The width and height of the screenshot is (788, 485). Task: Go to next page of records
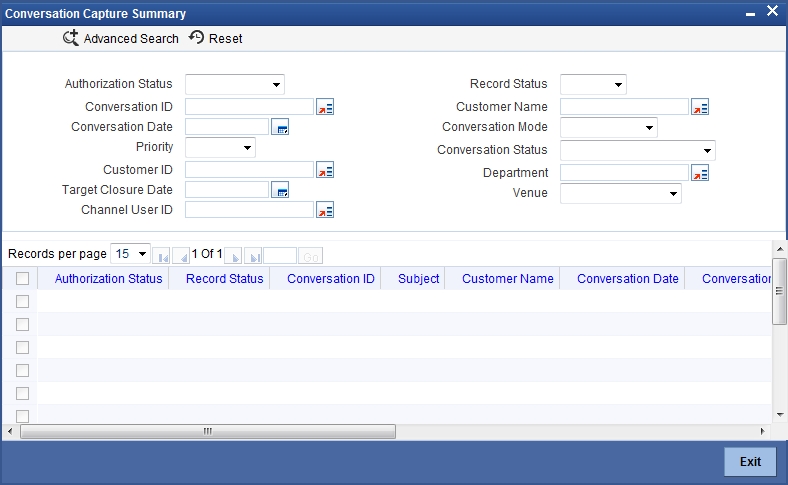point(233,256)
